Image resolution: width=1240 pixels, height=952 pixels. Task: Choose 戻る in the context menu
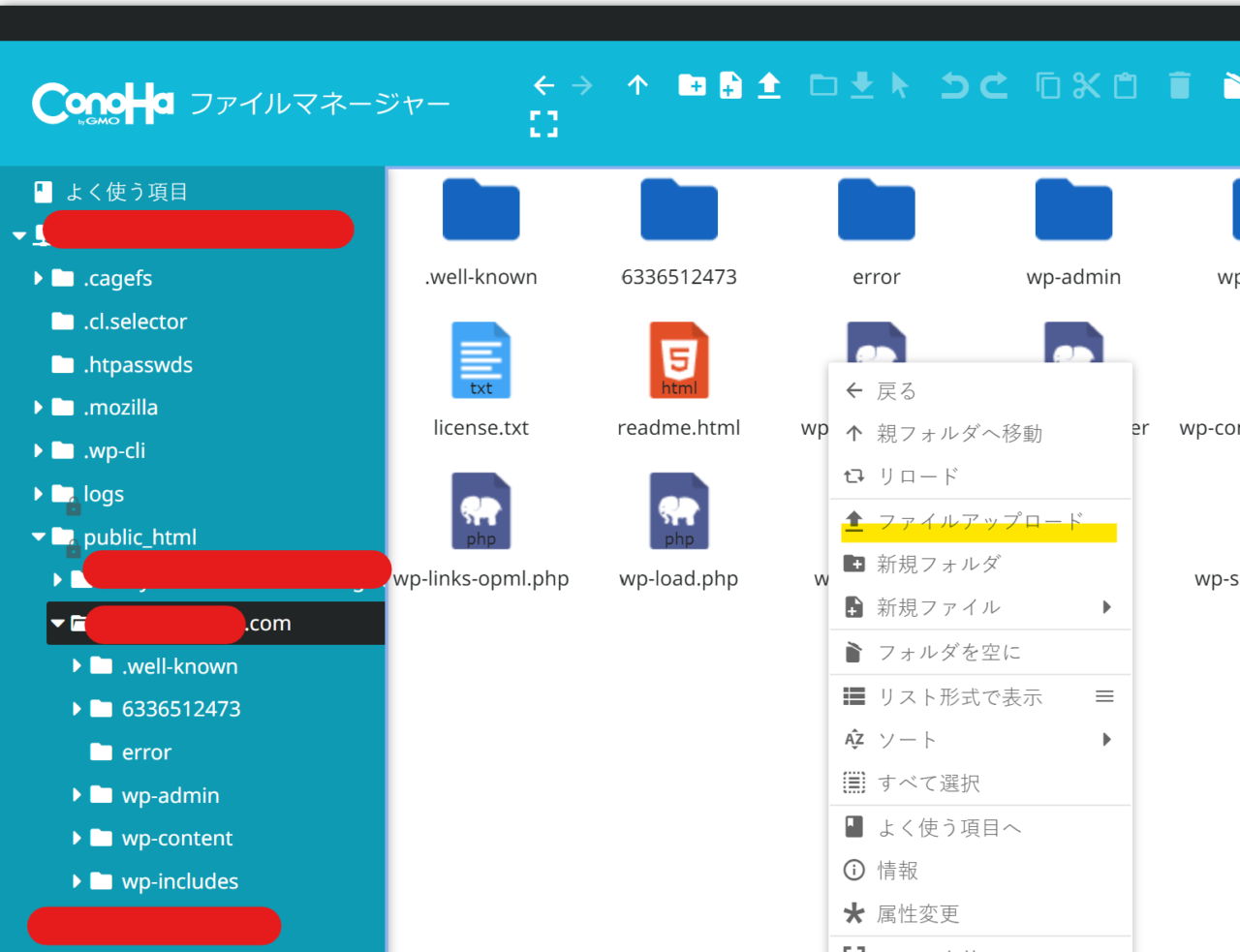(x=980, y=391)
